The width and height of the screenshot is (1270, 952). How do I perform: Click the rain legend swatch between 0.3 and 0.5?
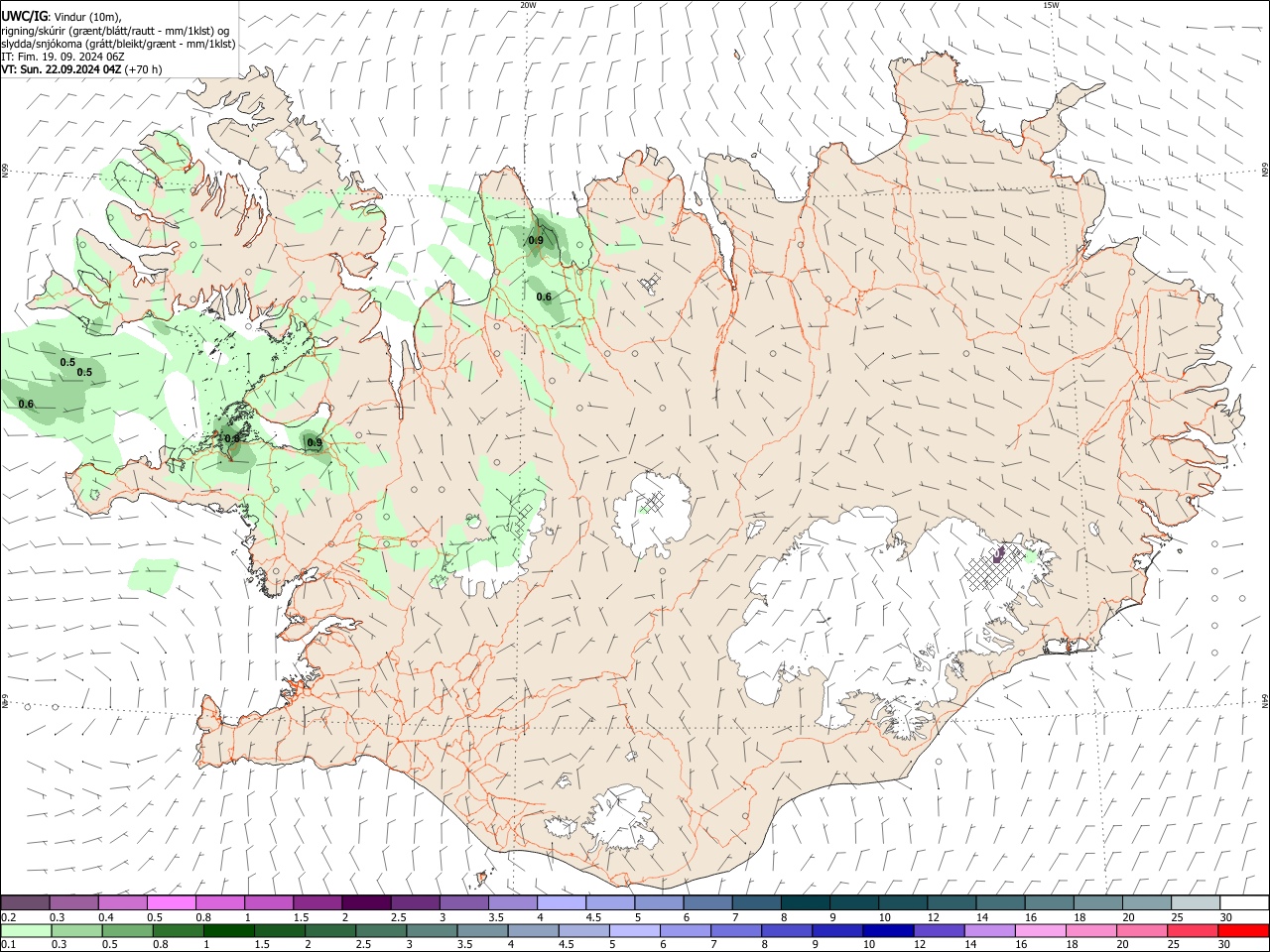pos(76,931)
